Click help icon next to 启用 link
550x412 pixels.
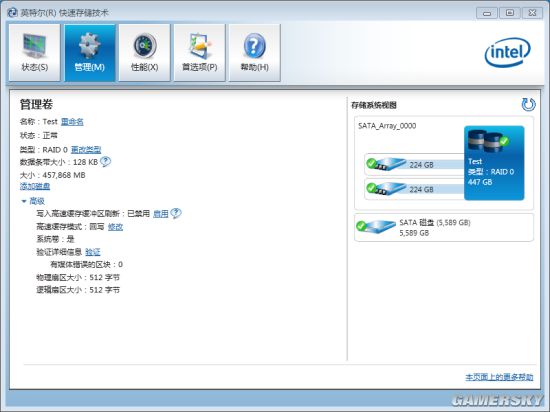[176, 213]
